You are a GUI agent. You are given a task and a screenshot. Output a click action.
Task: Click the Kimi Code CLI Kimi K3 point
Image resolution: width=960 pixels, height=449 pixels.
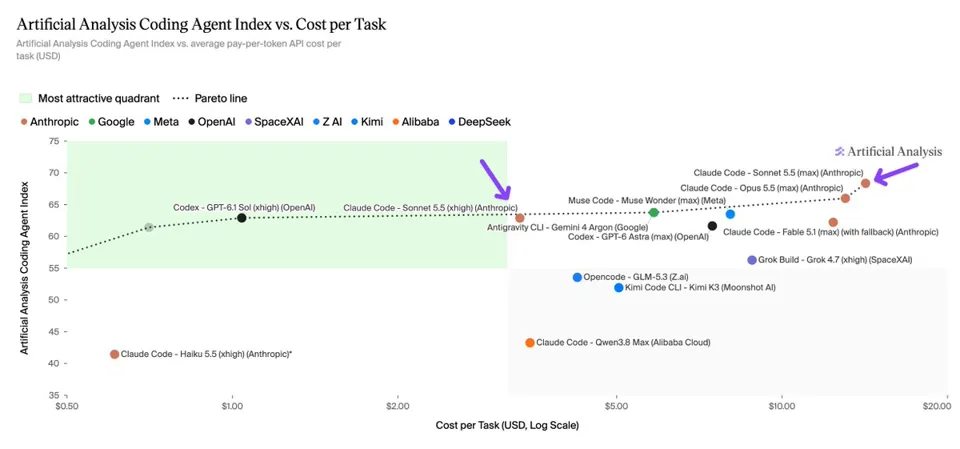click(618, 288)
